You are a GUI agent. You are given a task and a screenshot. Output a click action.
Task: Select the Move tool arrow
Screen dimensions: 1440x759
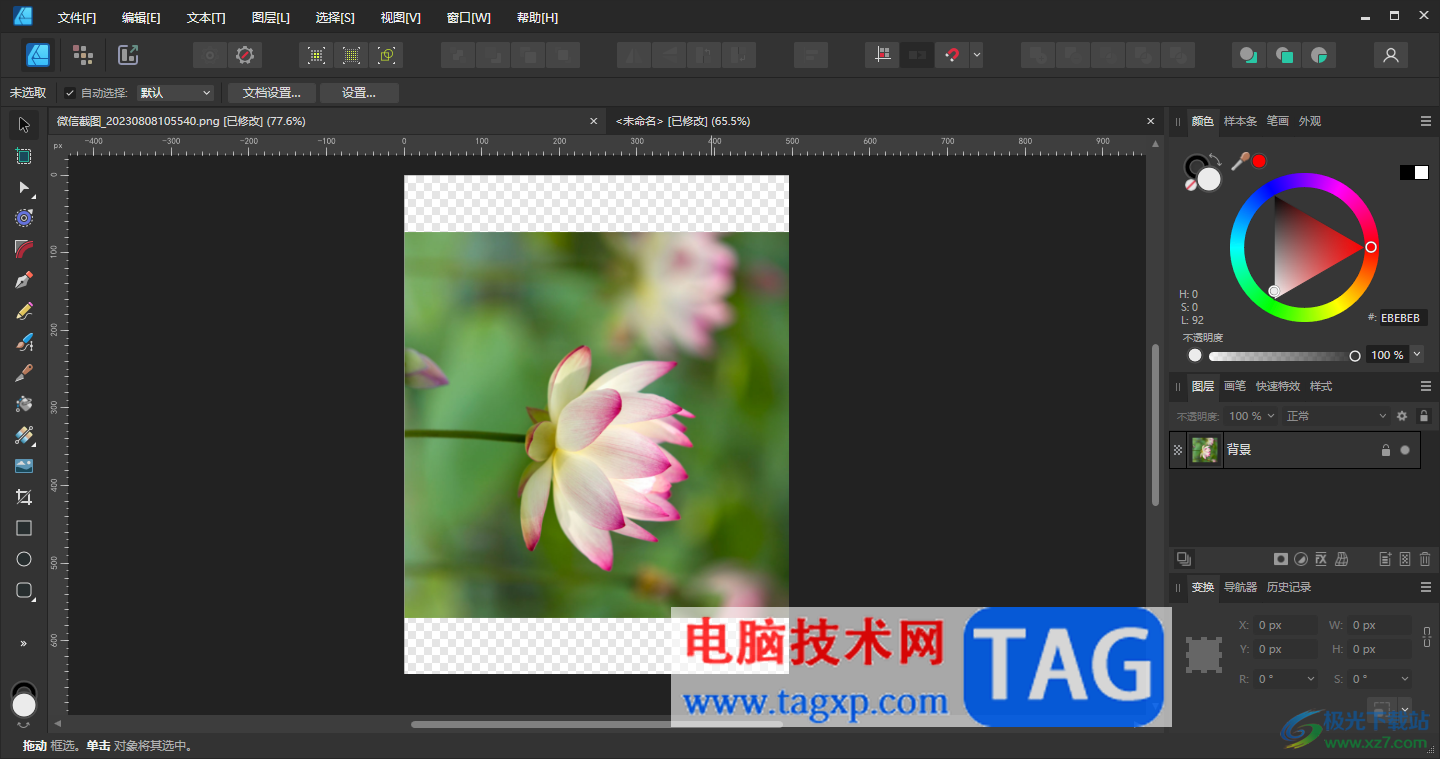(24, 125)
